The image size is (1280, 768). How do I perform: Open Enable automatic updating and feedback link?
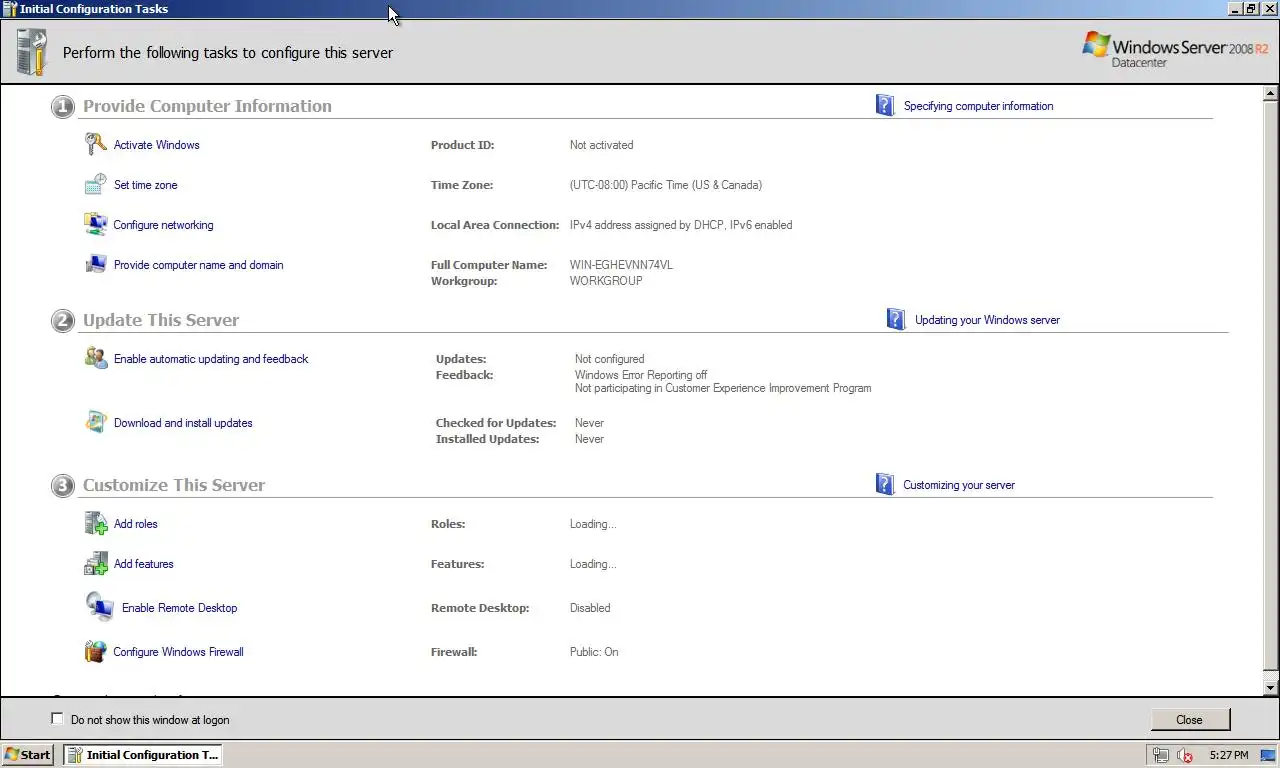pyautogui.click(x=211, y=359)
